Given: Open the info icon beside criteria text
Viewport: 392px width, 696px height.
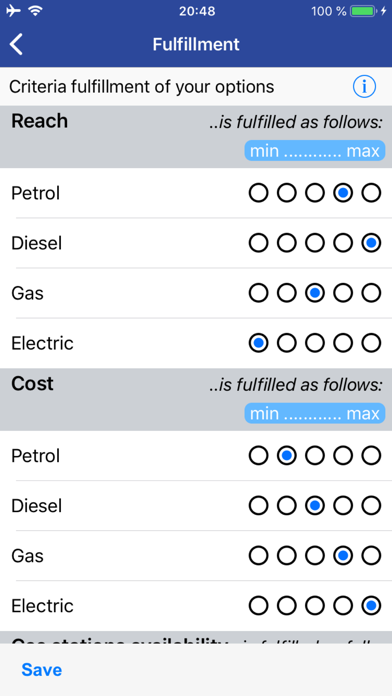Looking at the screenshot, I should click(364, 87).
